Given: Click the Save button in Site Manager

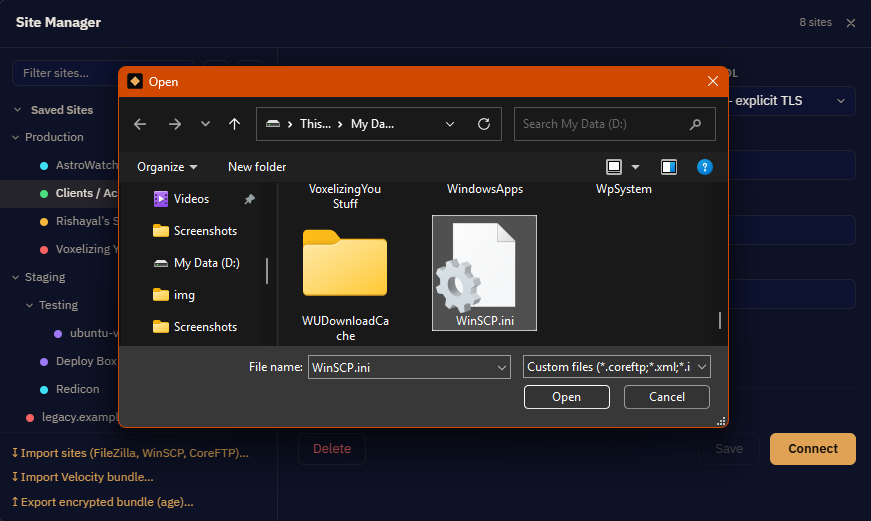Looking at the screenshot, I should coord(729,449).
